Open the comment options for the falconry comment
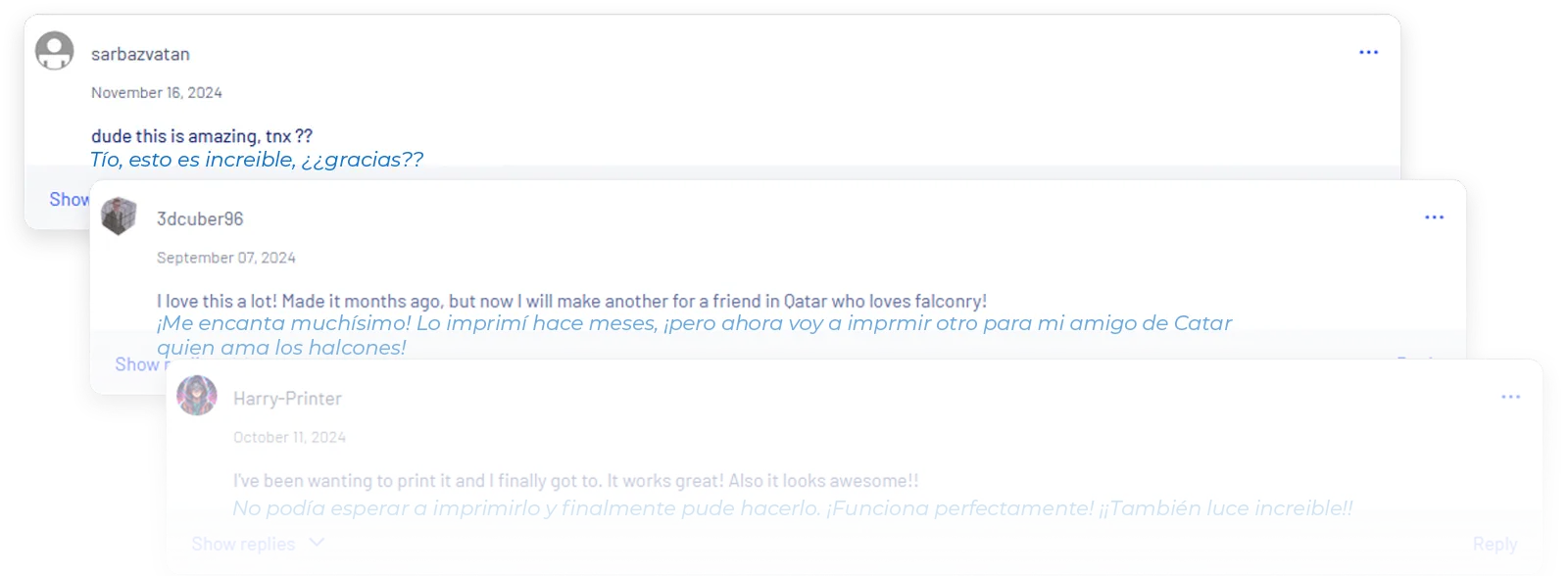The height and width of the screenshot is (576, 1568). coord(1435,216)
